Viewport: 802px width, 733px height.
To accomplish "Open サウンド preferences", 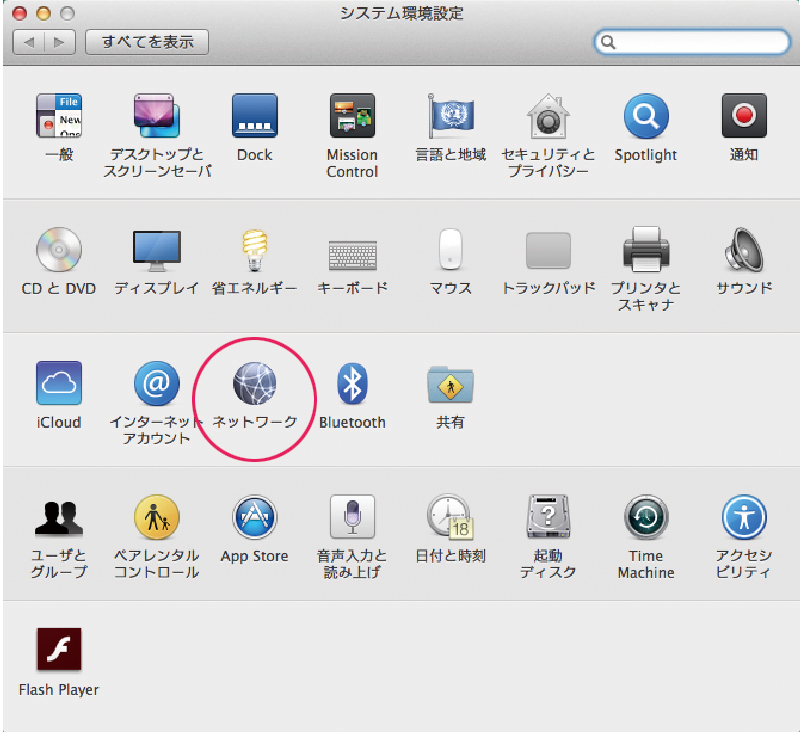I will click(744, 250).
